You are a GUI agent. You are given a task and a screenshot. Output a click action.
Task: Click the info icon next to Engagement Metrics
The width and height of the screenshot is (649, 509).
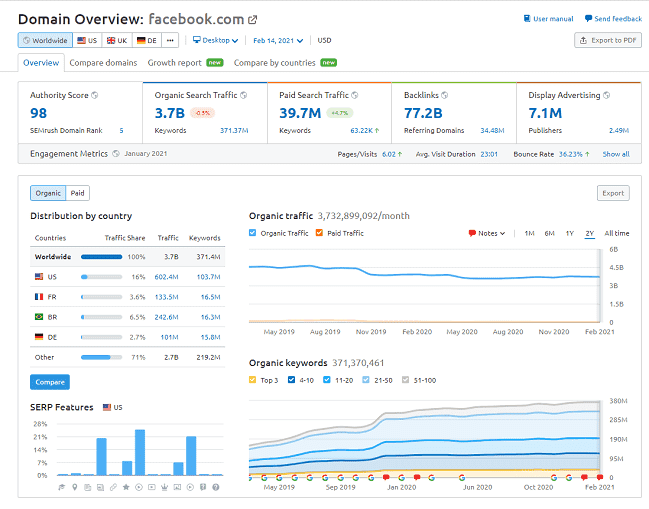(116, 154)
